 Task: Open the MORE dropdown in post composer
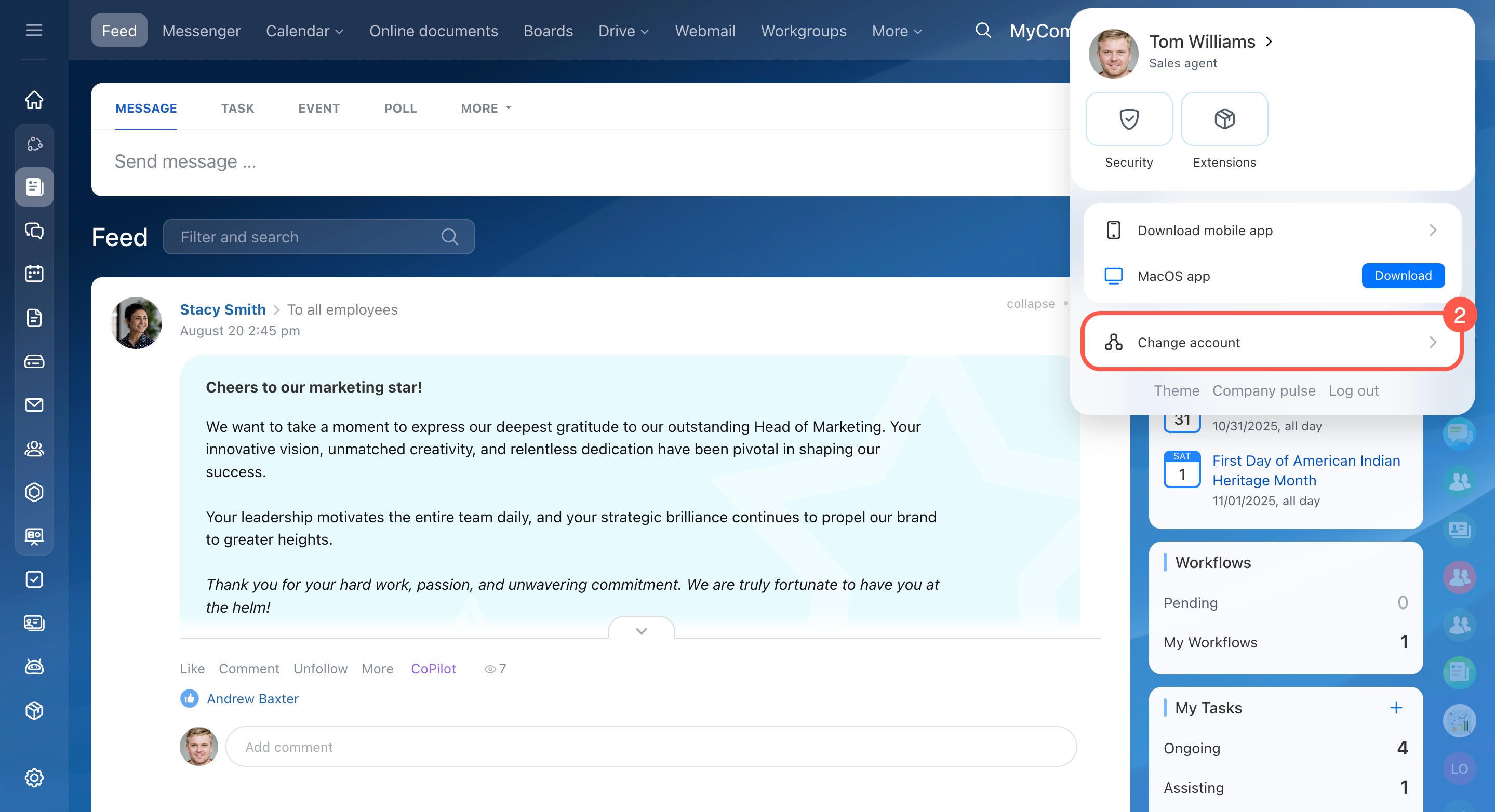click(x=486, y=109)
